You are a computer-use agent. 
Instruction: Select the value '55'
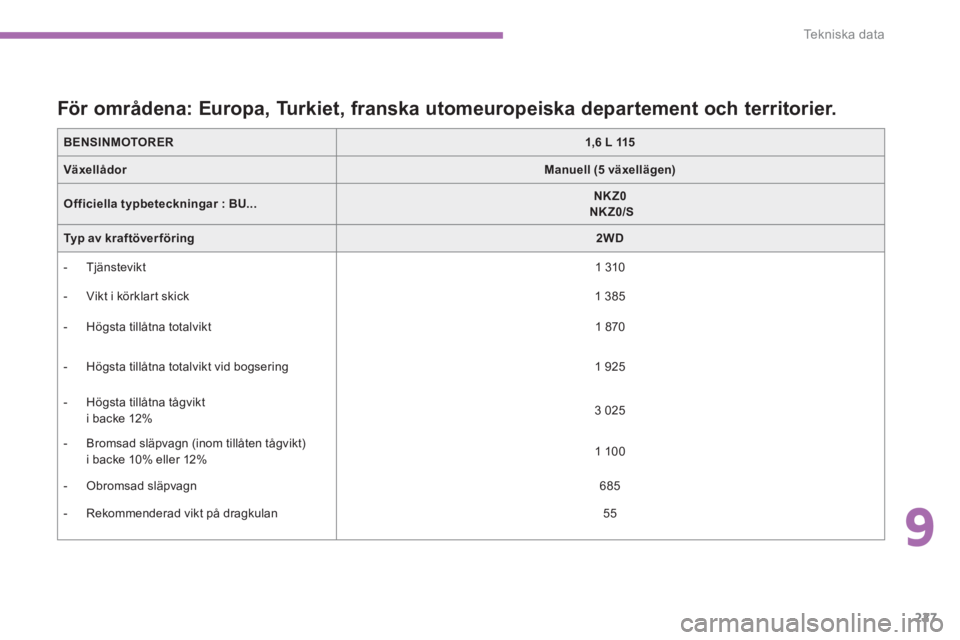(610, 513)
